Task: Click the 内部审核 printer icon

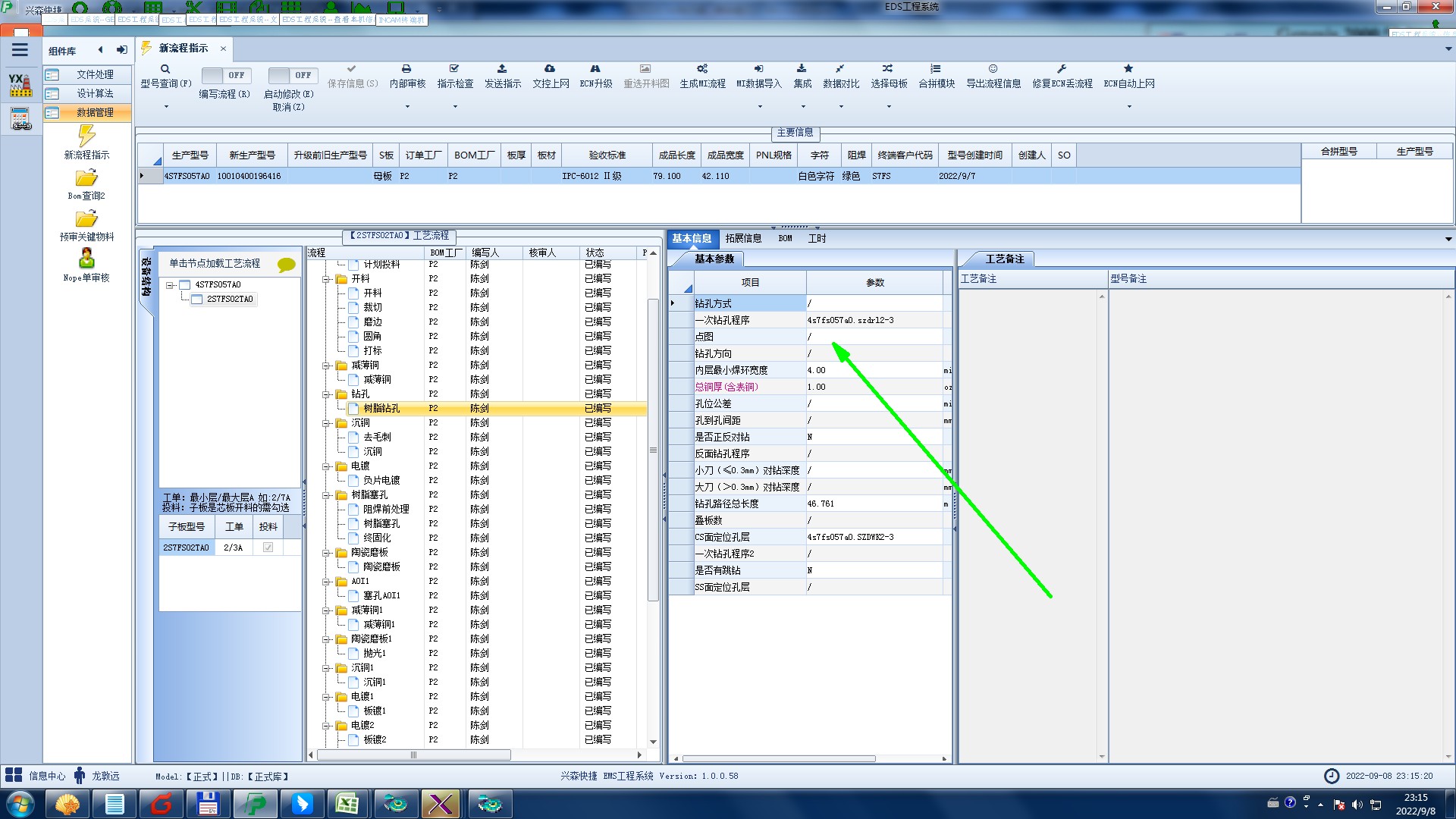Action: [x=406, y=69]
